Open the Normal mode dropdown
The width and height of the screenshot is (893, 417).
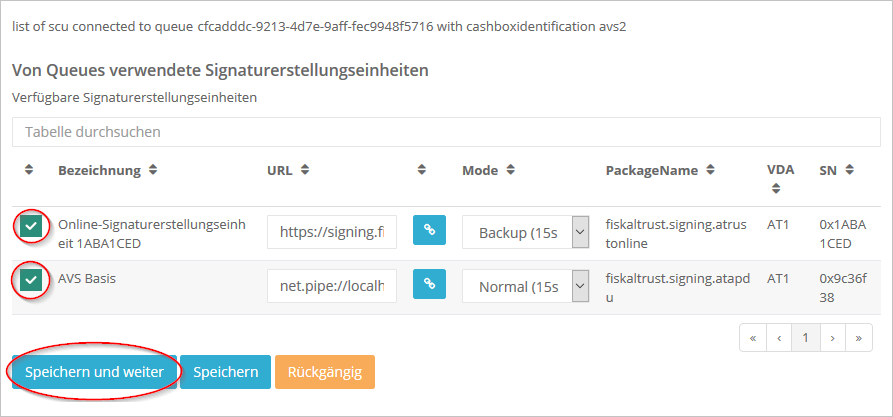pos(525,287)
